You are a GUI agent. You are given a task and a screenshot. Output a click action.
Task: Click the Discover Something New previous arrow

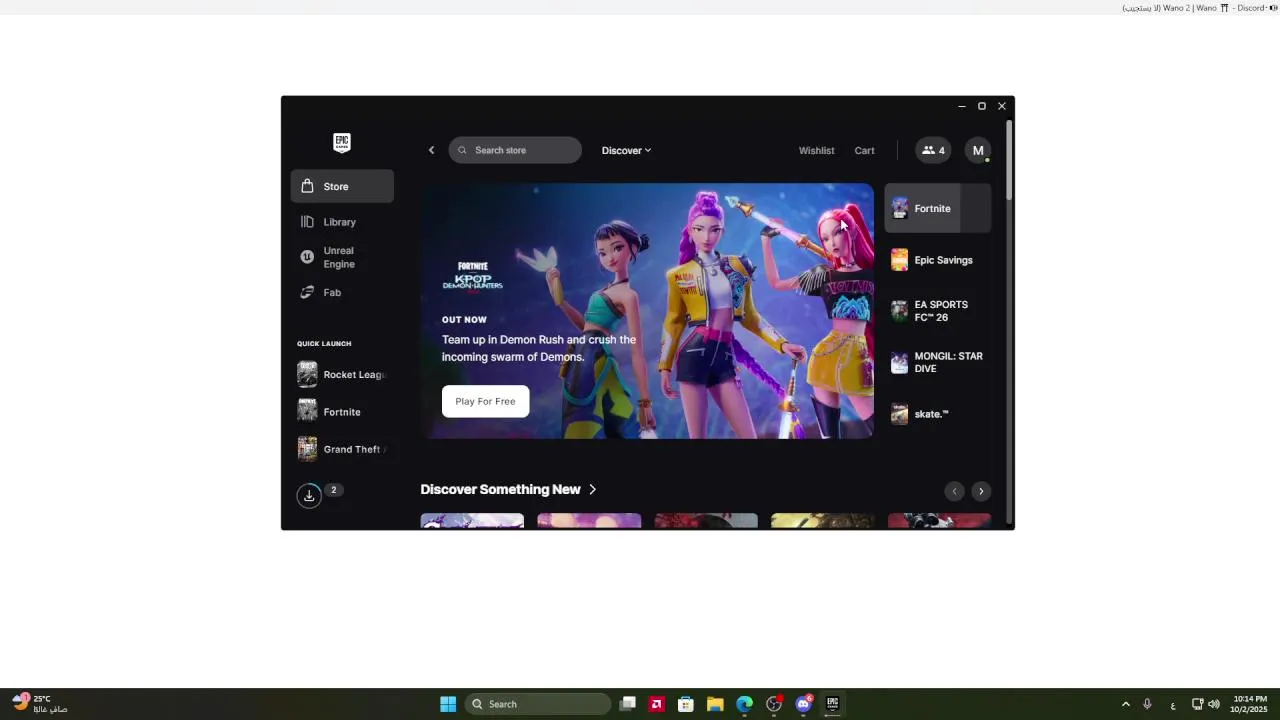tap(954, 491)
